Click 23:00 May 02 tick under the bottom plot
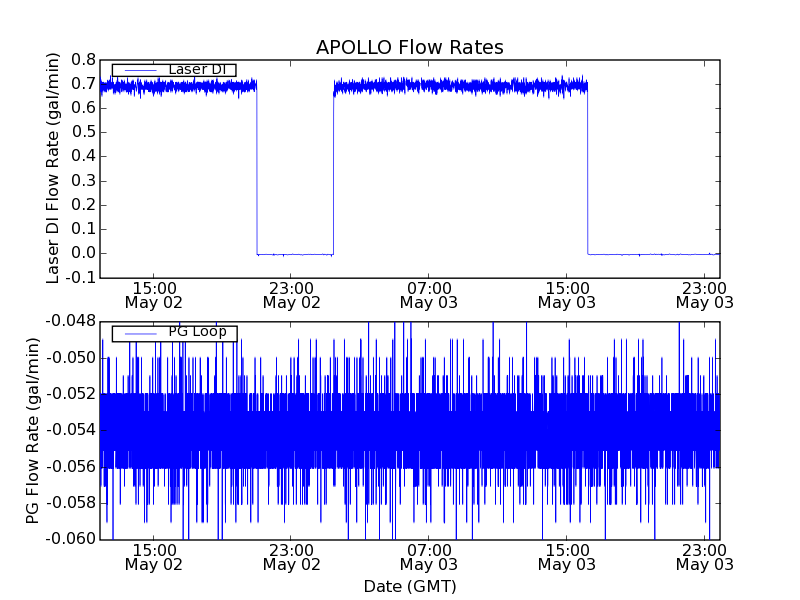800x600 pixels. pyautogui.click(x=291, y=556)
